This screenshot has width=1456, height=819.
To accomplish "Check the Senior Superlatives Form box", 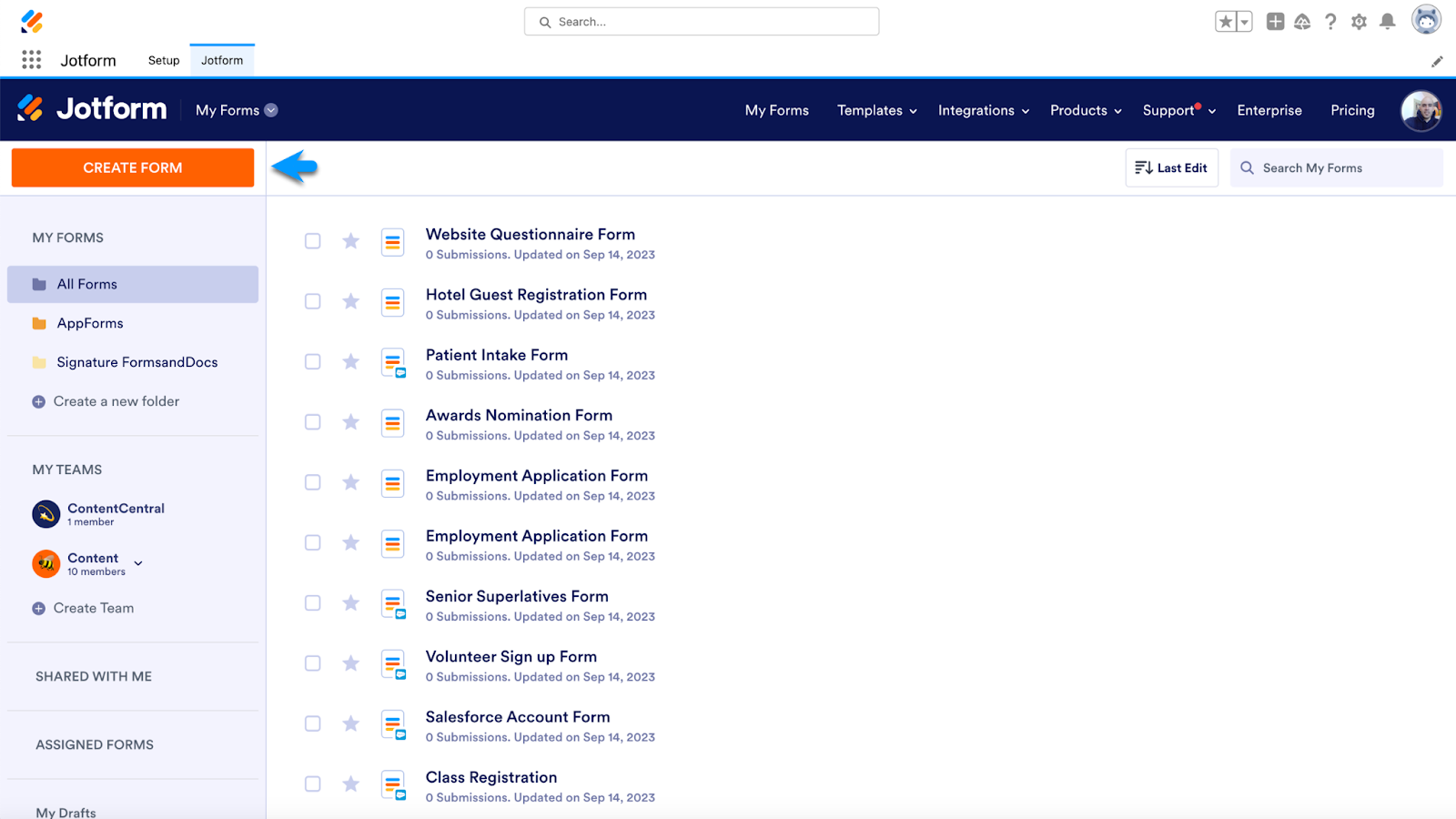I will (312, 602).
